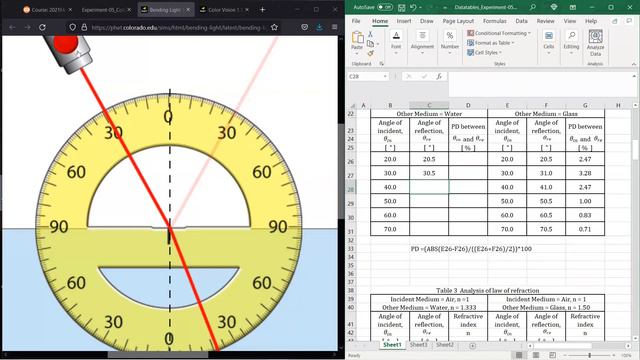The image size is (640, 360).
Task: Click the tracking protection shield icon
Action: click(72, 27)
